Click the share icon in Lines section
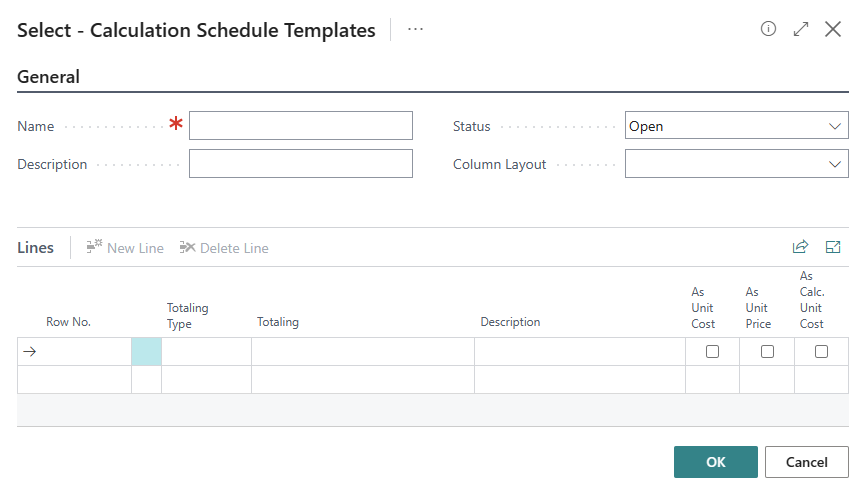Image resolution: width=866 pixels, height=496 pixels. click(x=800, y=247)
